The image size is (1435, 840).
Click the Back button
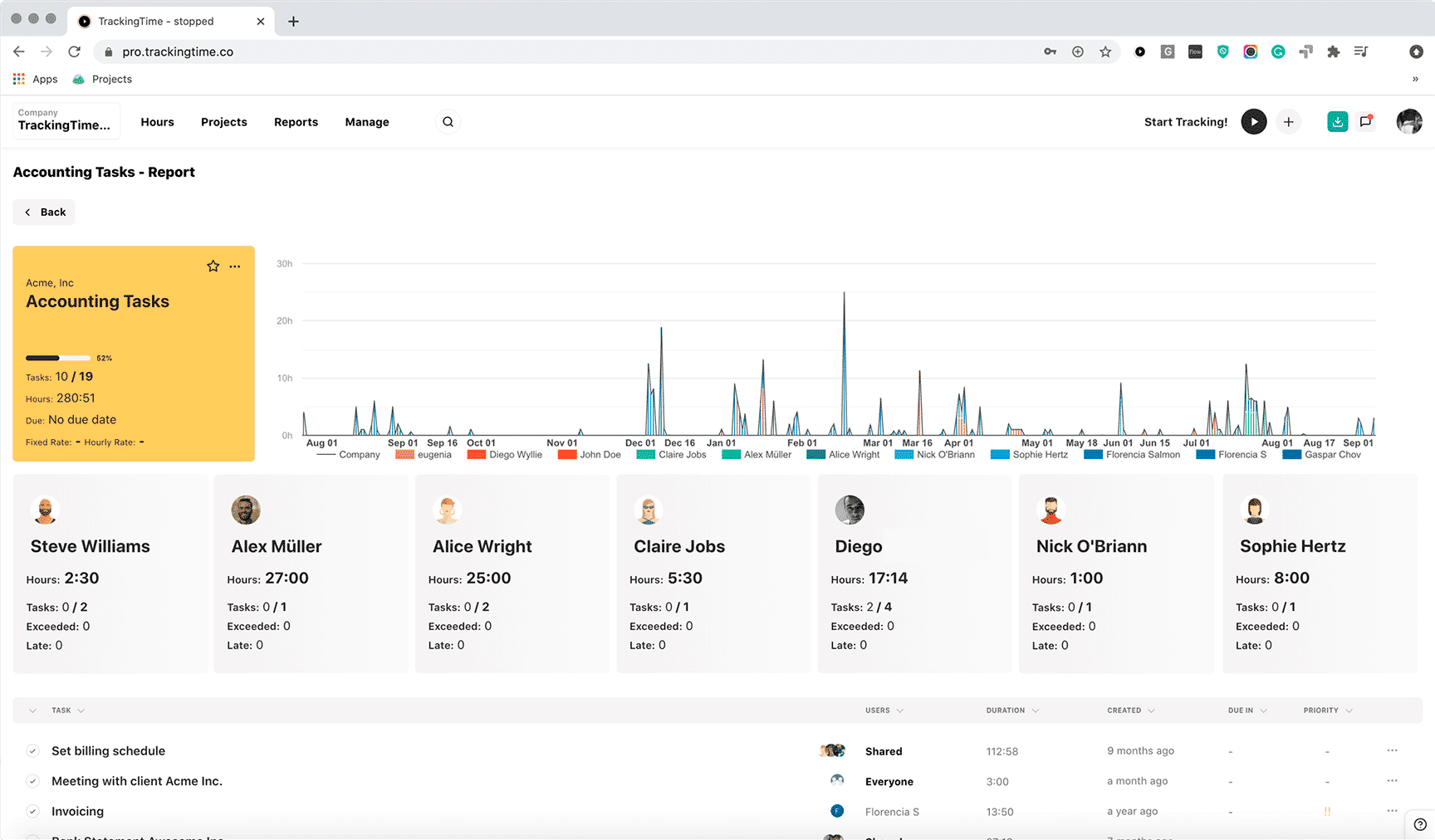(x=44, y=212)
